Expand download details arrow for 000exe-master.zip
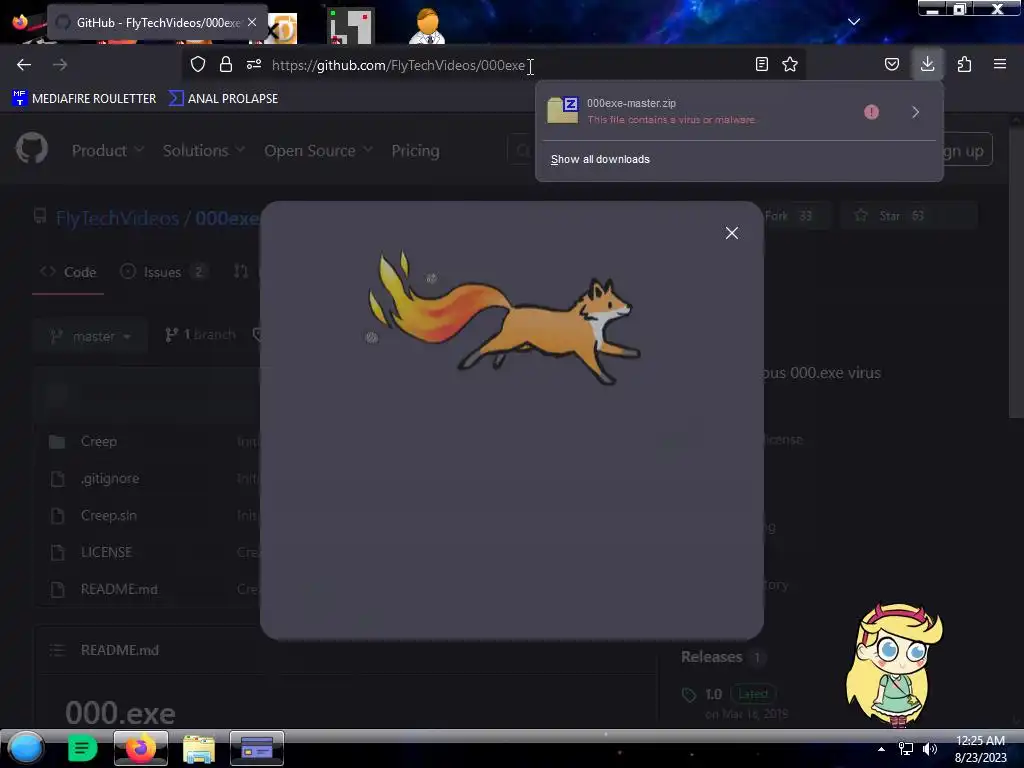1024x768 pixels. pyautogui.click(x=916, y=112)
